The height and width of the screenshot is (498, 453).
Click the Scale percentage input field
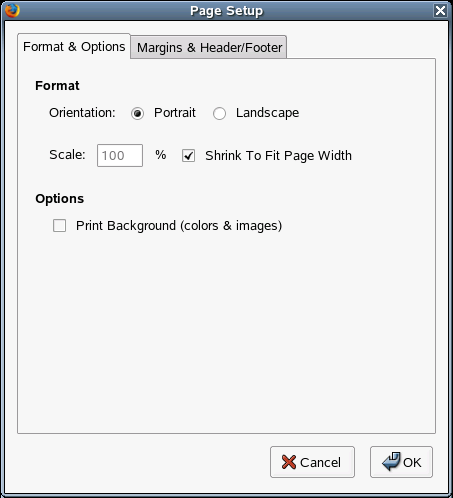120,155
